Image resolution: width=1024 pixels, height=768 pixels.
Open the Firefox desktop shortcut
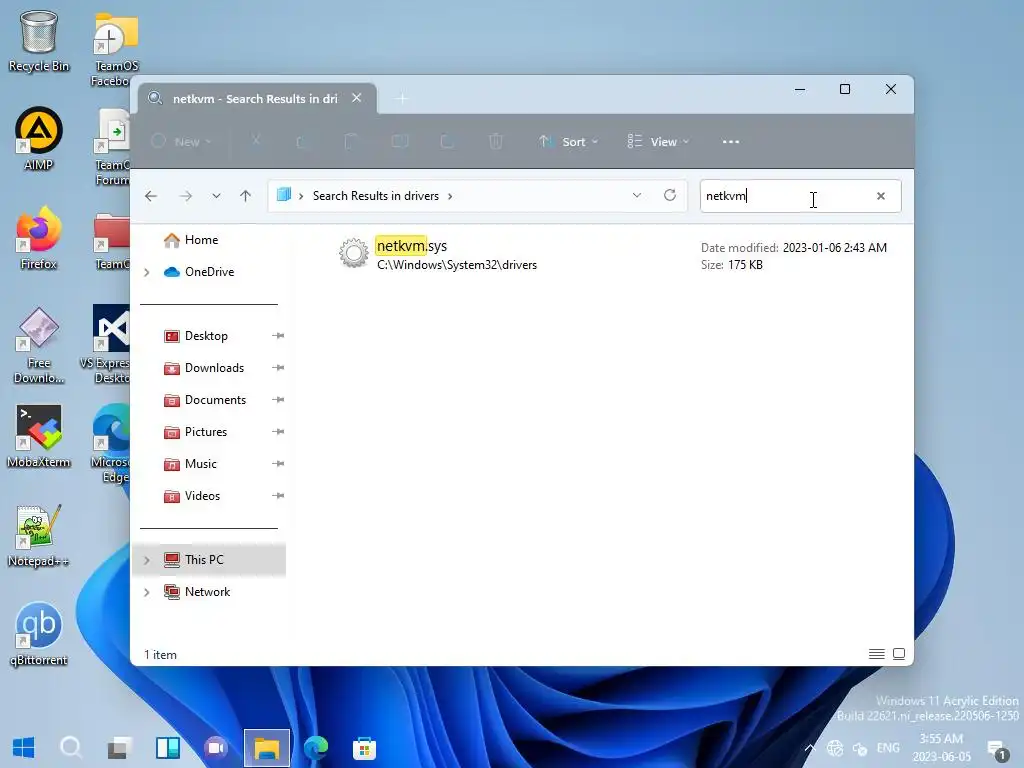pos(39,238)
